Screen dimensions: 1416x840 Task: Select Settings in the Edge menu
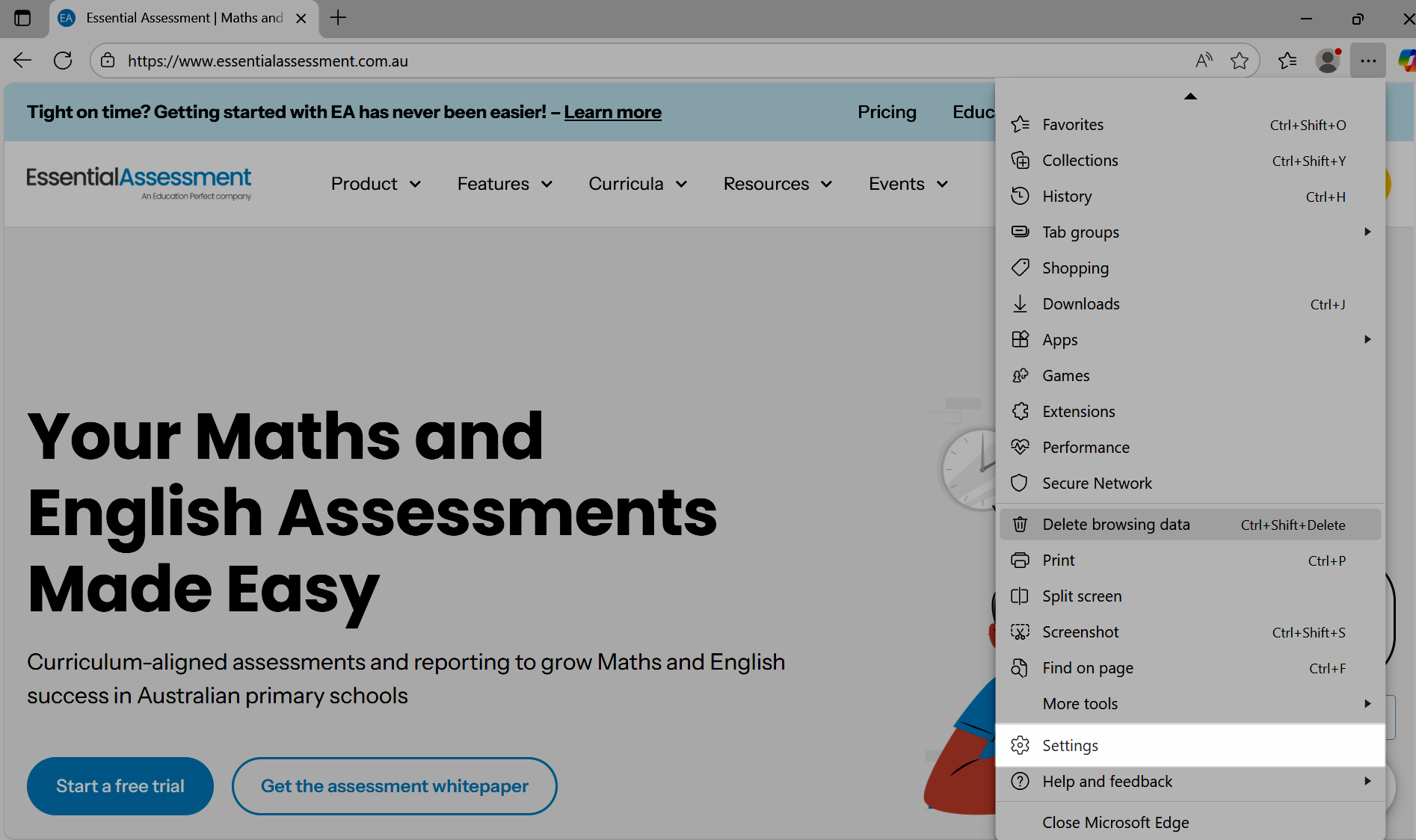[x=1190, y=745]
